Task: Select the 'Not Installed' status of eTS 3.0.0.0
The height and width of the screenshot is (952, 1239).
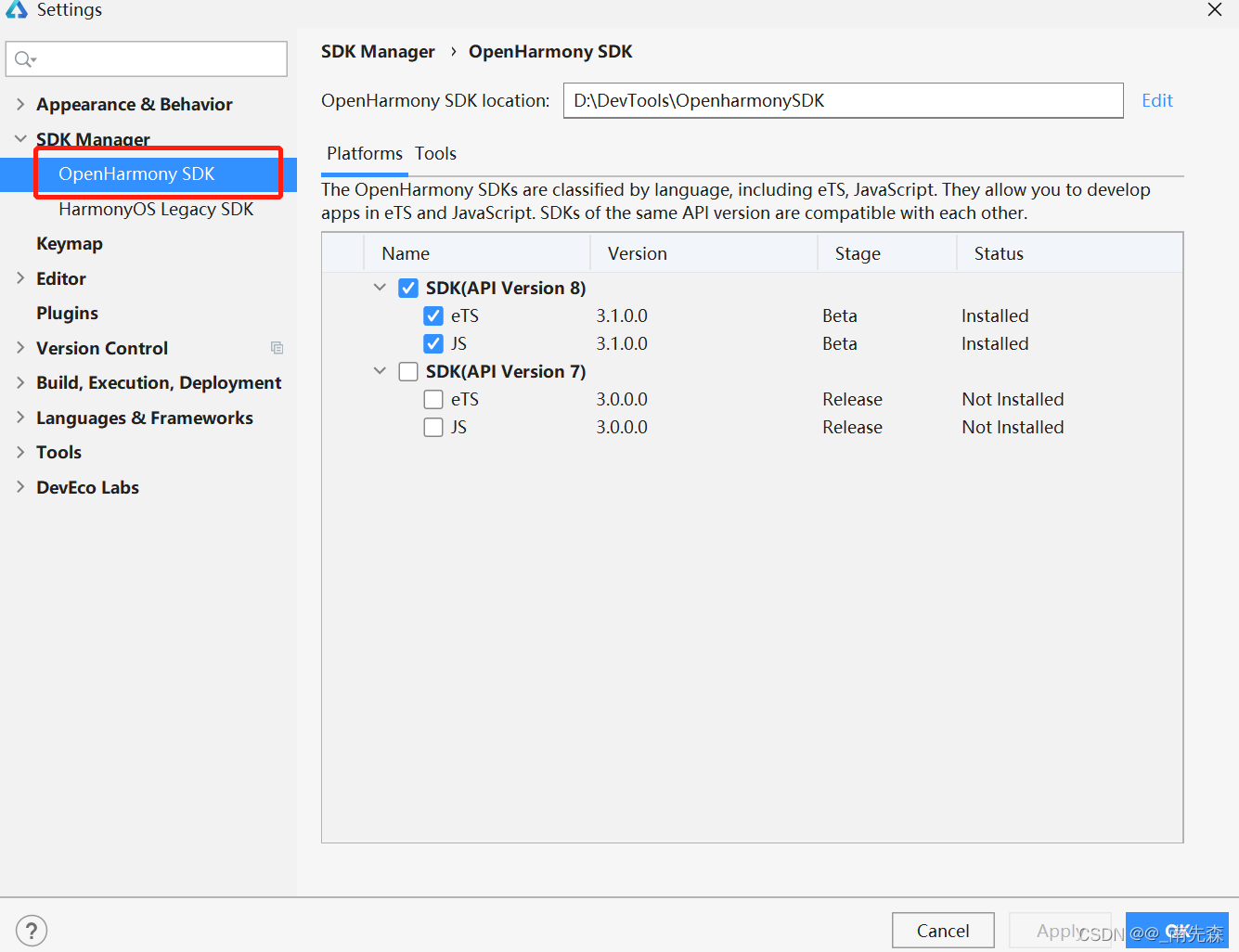Action: [1013, 400]
